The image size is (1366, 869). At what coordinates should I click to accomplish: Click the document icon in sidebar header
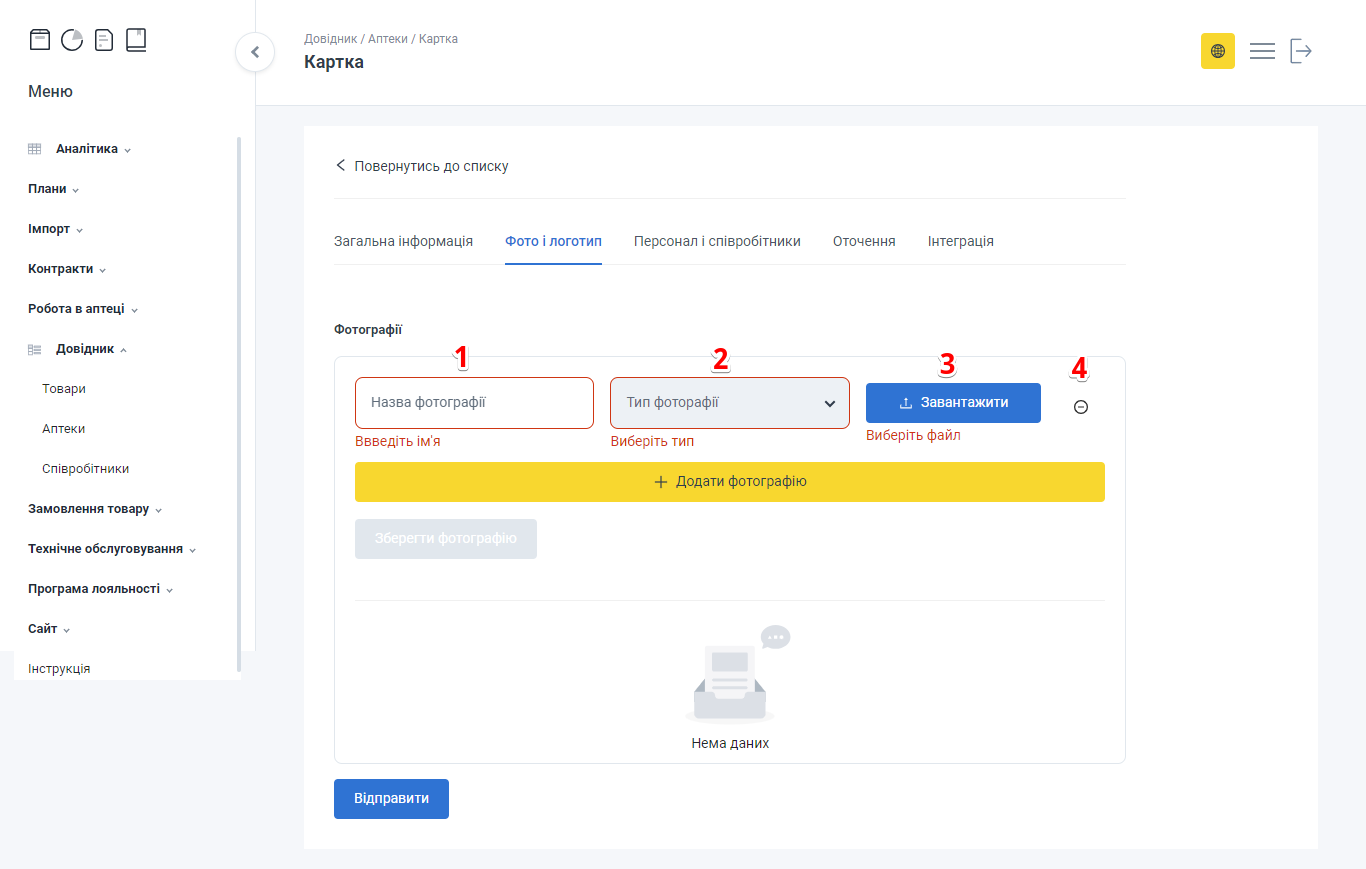click(x=104, y=40)
